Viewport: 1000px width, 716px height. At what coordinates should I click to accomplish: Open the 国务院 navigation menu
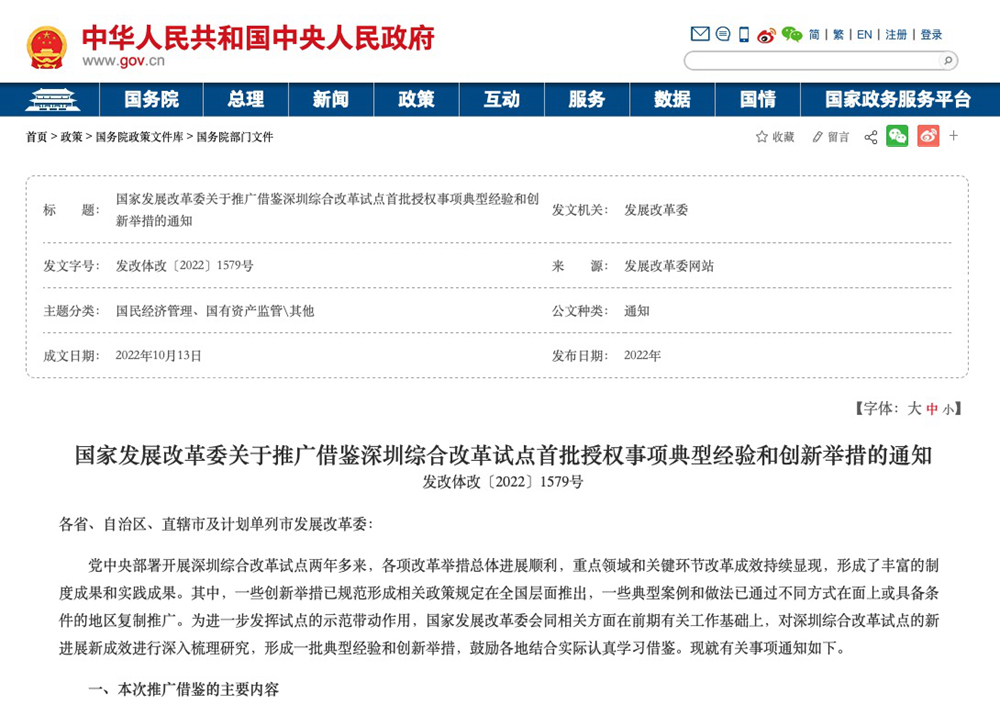pyautogui.click(x=151, y=99)
